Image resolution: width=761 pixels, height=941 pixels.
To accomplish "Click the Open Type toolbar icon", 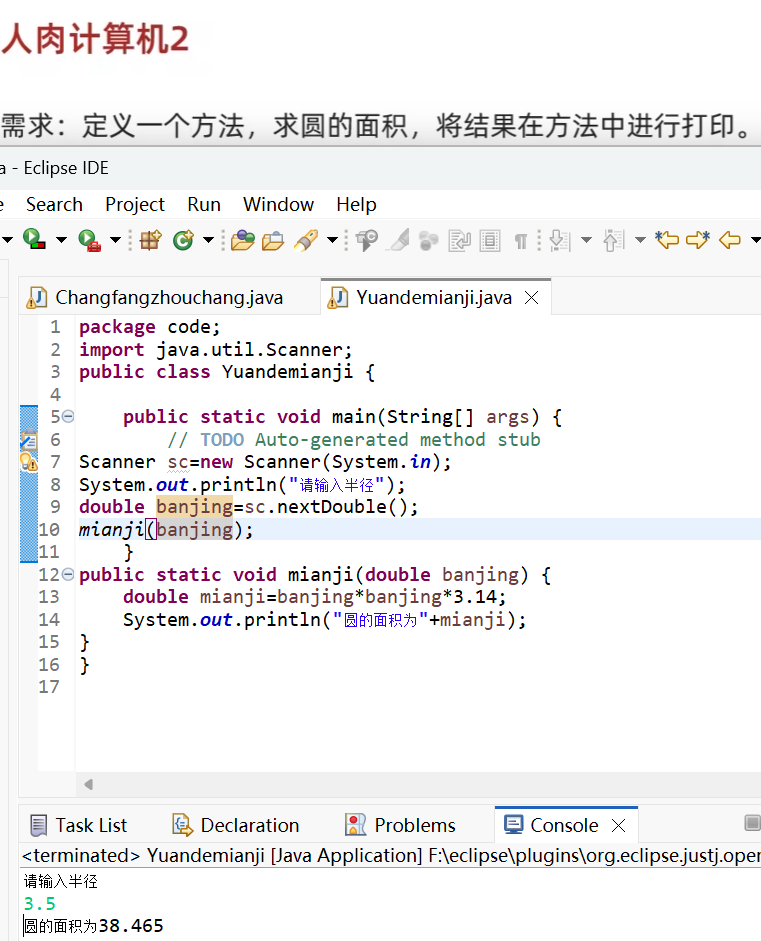I will (x=243, y=241).
